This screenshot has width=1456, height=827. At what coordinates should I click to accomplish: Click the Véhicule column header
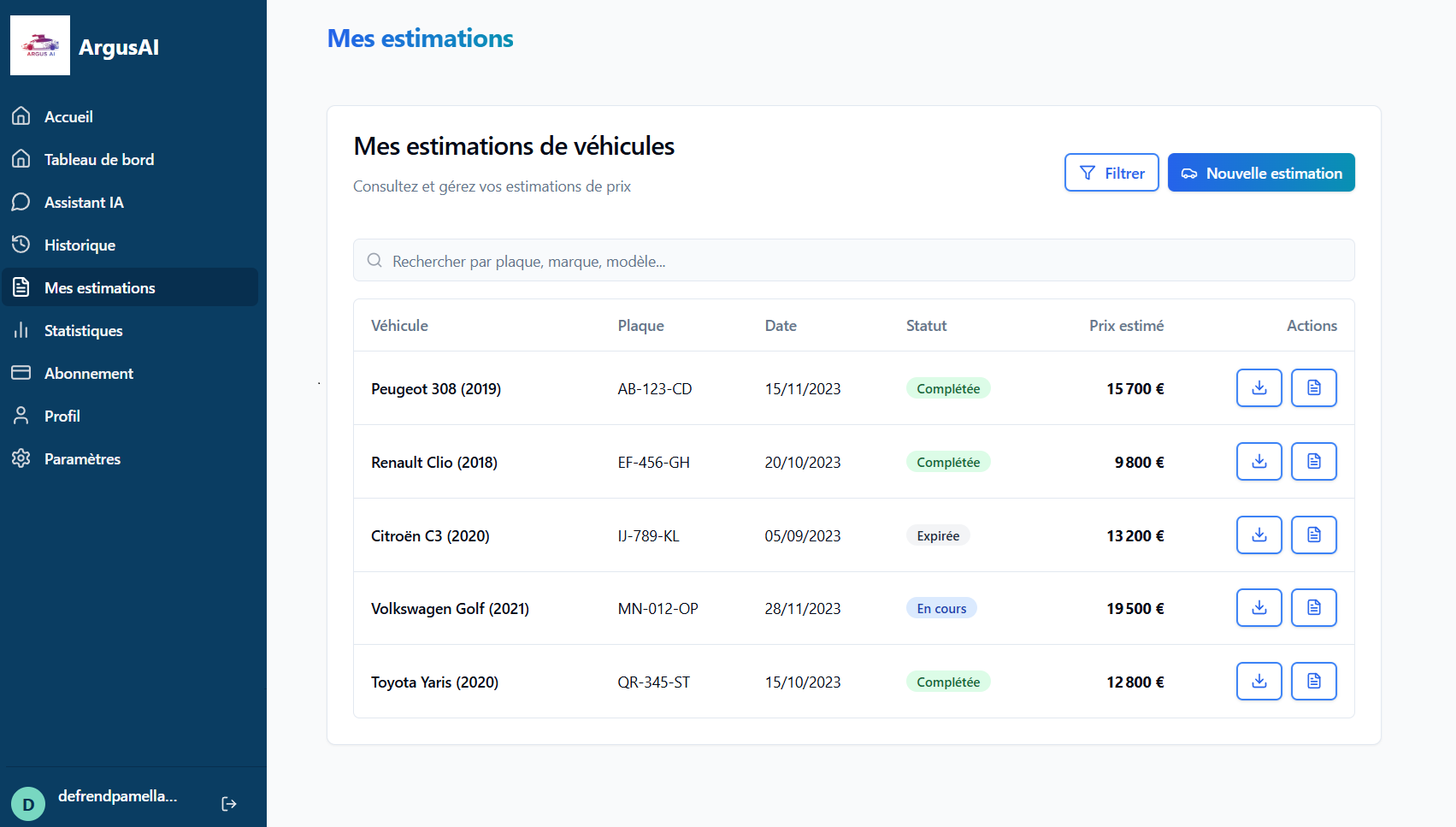pyautogui.click(x=399, y=325)
